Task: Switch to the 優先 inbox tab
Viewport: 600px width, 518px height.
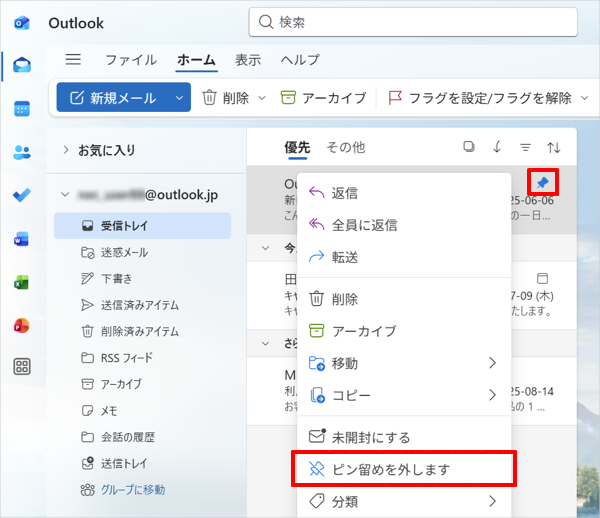Action: [297, 147]
